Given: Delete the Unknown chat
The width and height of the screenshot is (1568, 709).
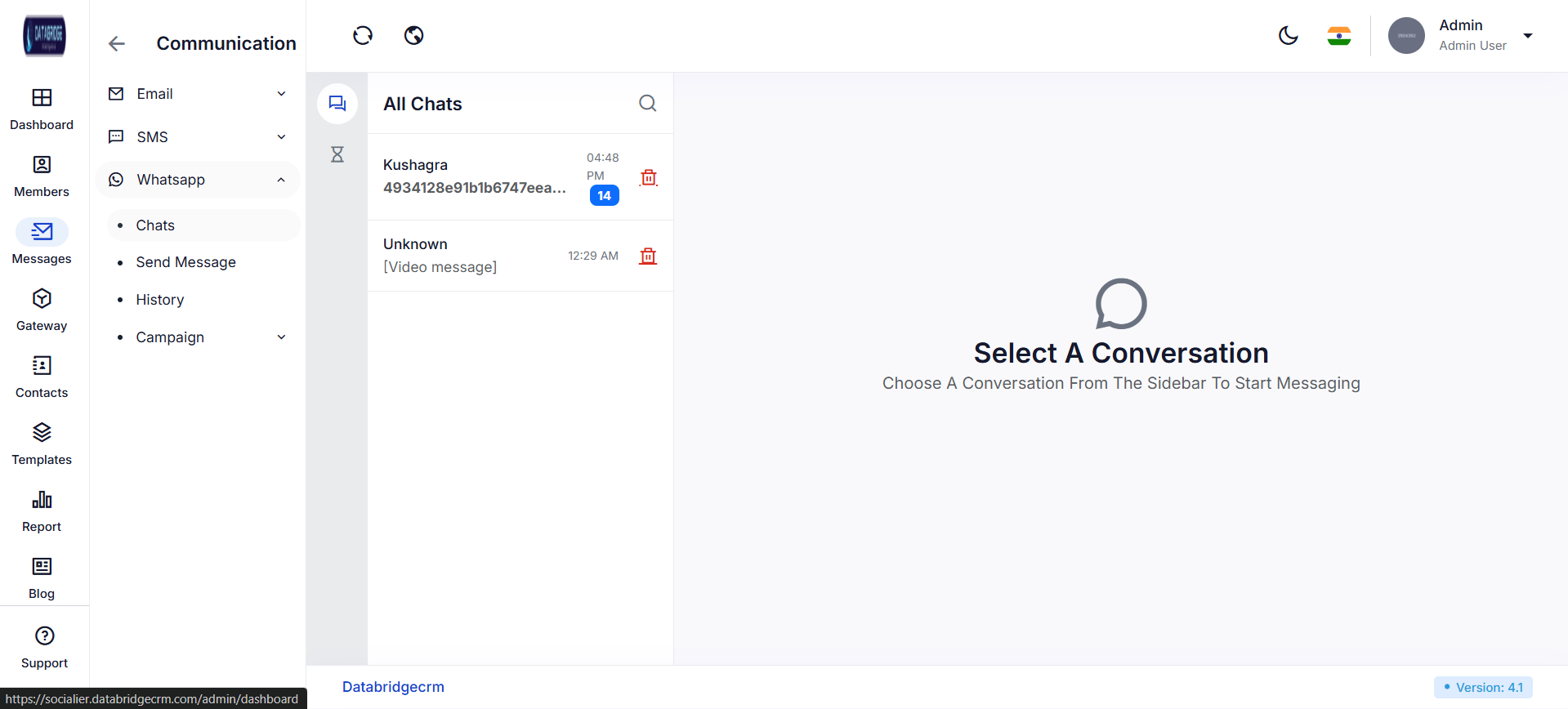Looking at the screenshot, I should point(648,256).
